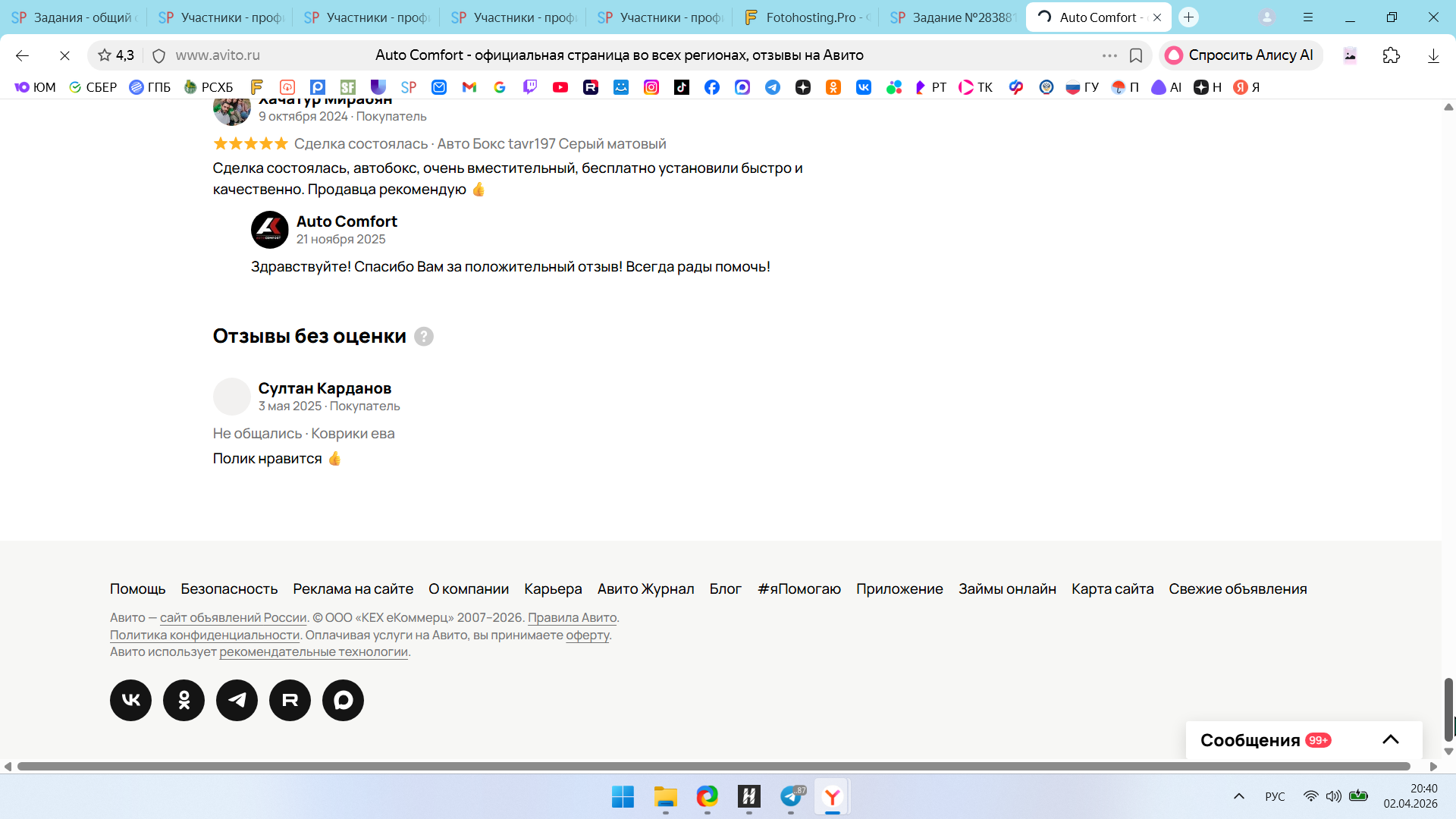
Task: Click the Спросить Алису AI button
Action: [x=1240, y=55]
